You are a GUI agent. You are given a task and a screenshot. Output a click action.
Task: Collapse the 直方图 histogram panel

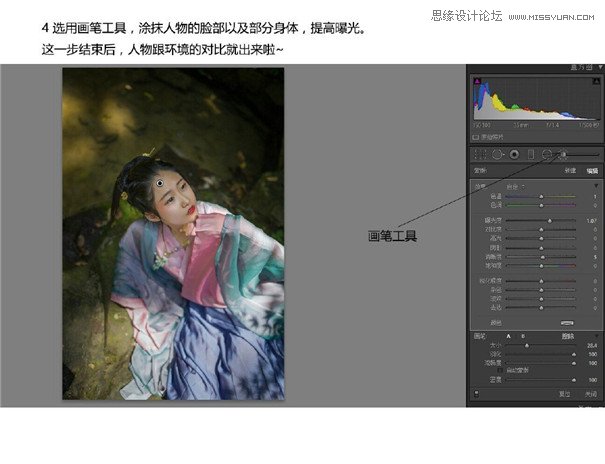[x=600, y=67]
